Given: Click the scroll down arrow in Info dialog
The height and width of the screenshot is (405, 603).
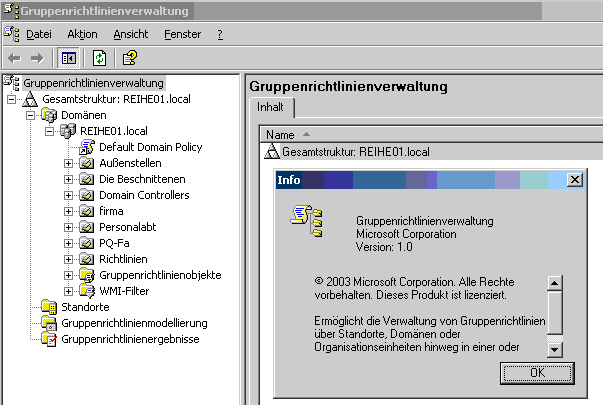Looking at the screenshot, I should click(555, 350).
